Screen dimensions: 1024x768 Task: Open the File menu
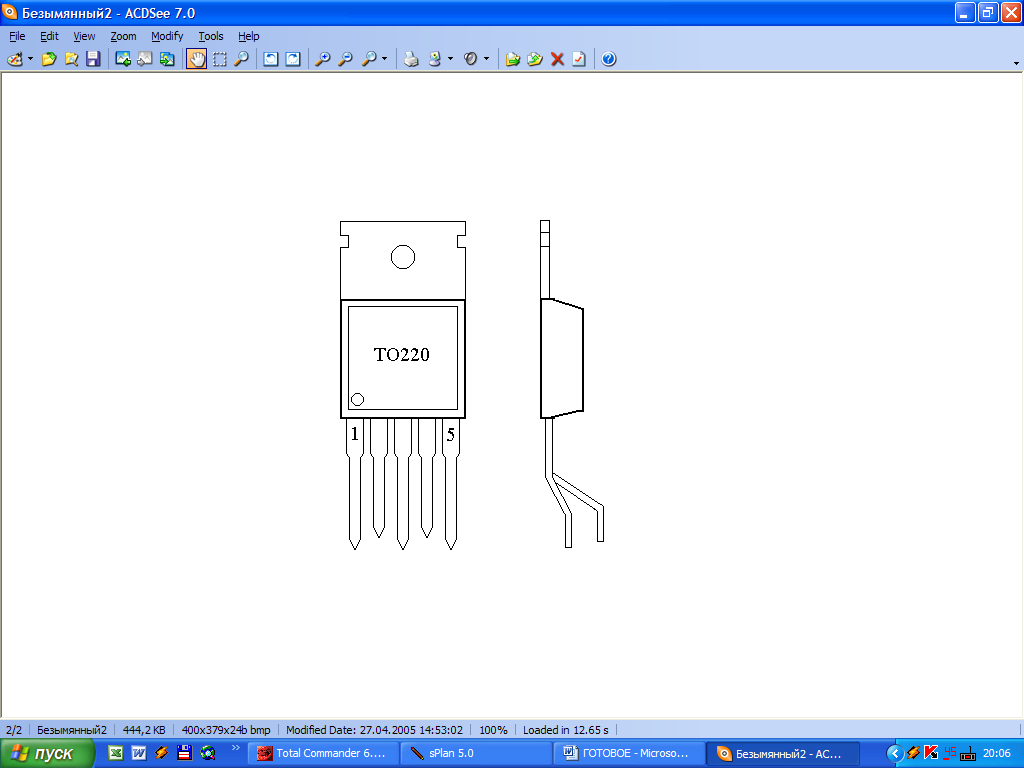click(17, 36)
